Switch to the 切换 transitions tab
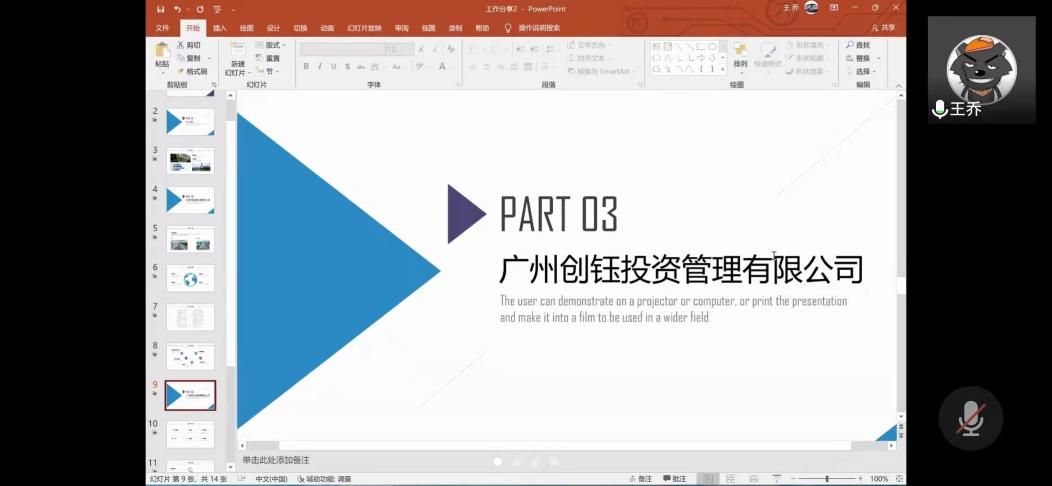This screenshot has height=486, width=1052. point(300,28)
